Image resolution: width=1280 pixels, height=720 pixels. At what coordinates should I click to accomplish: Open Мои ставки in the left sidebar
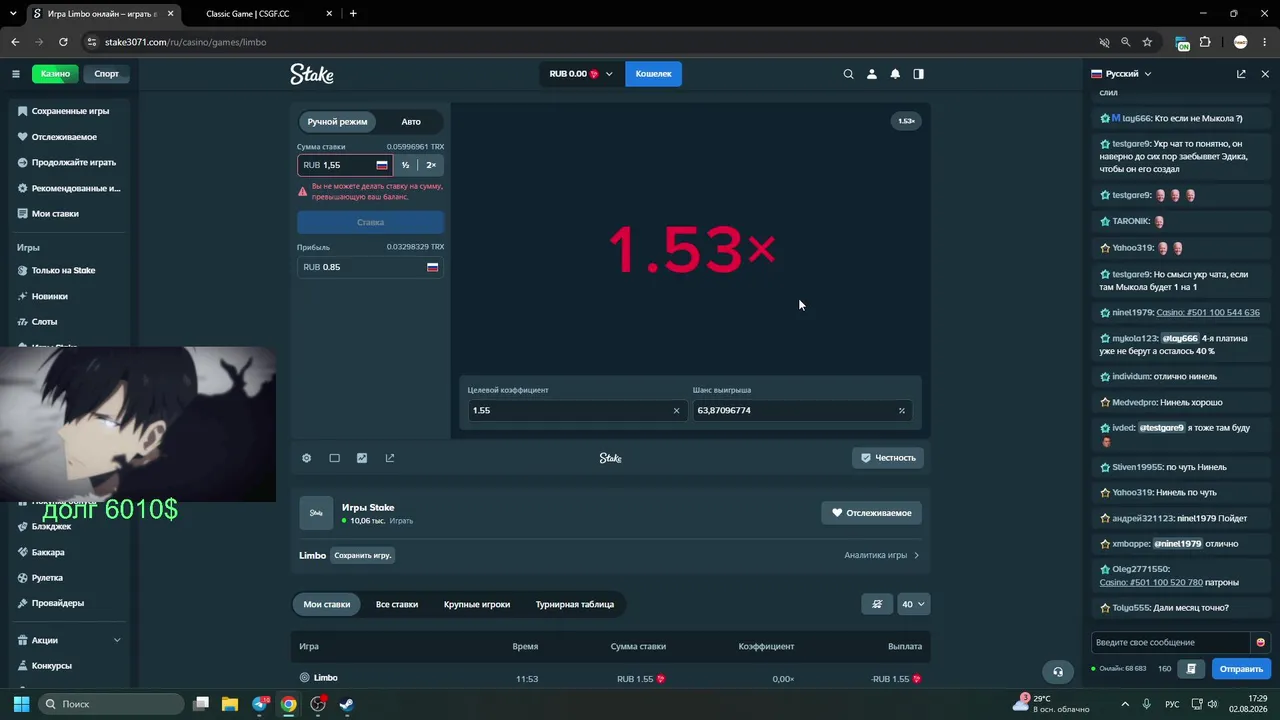tap(69, 214)
